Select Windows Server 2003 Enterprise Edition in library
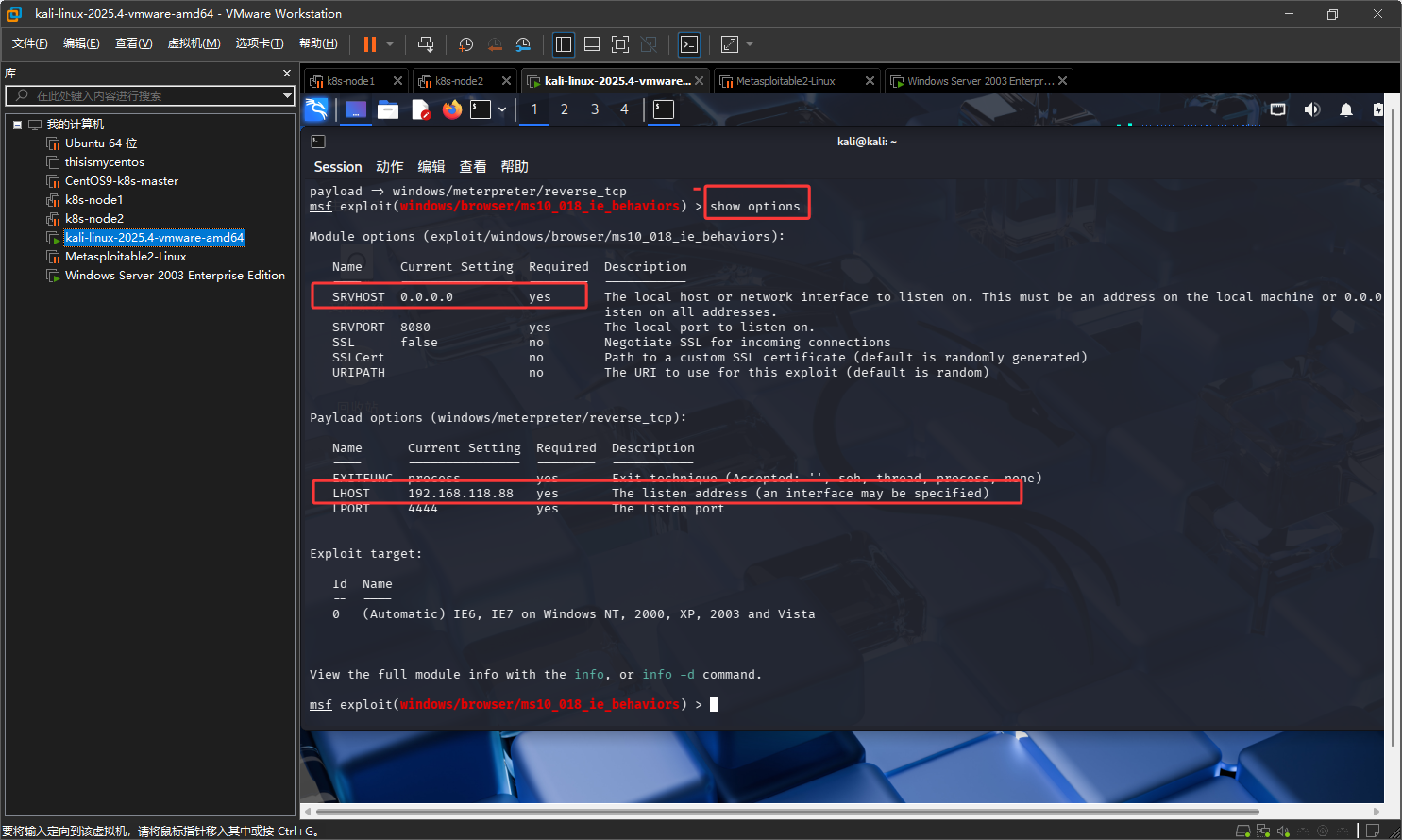 175,276
